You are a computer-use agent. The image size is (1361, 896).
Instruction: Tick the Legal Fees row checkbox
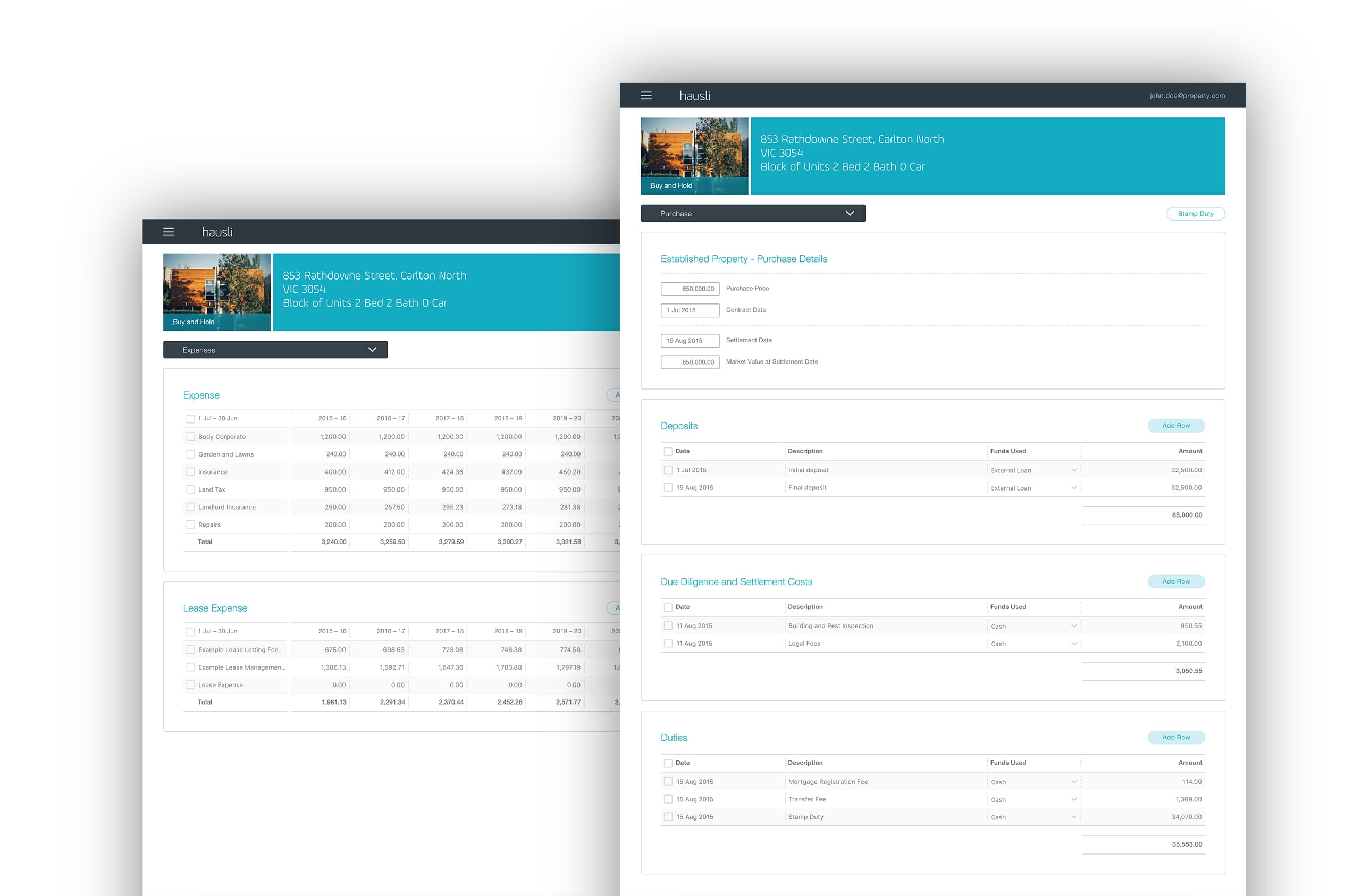tap(668, 643)
